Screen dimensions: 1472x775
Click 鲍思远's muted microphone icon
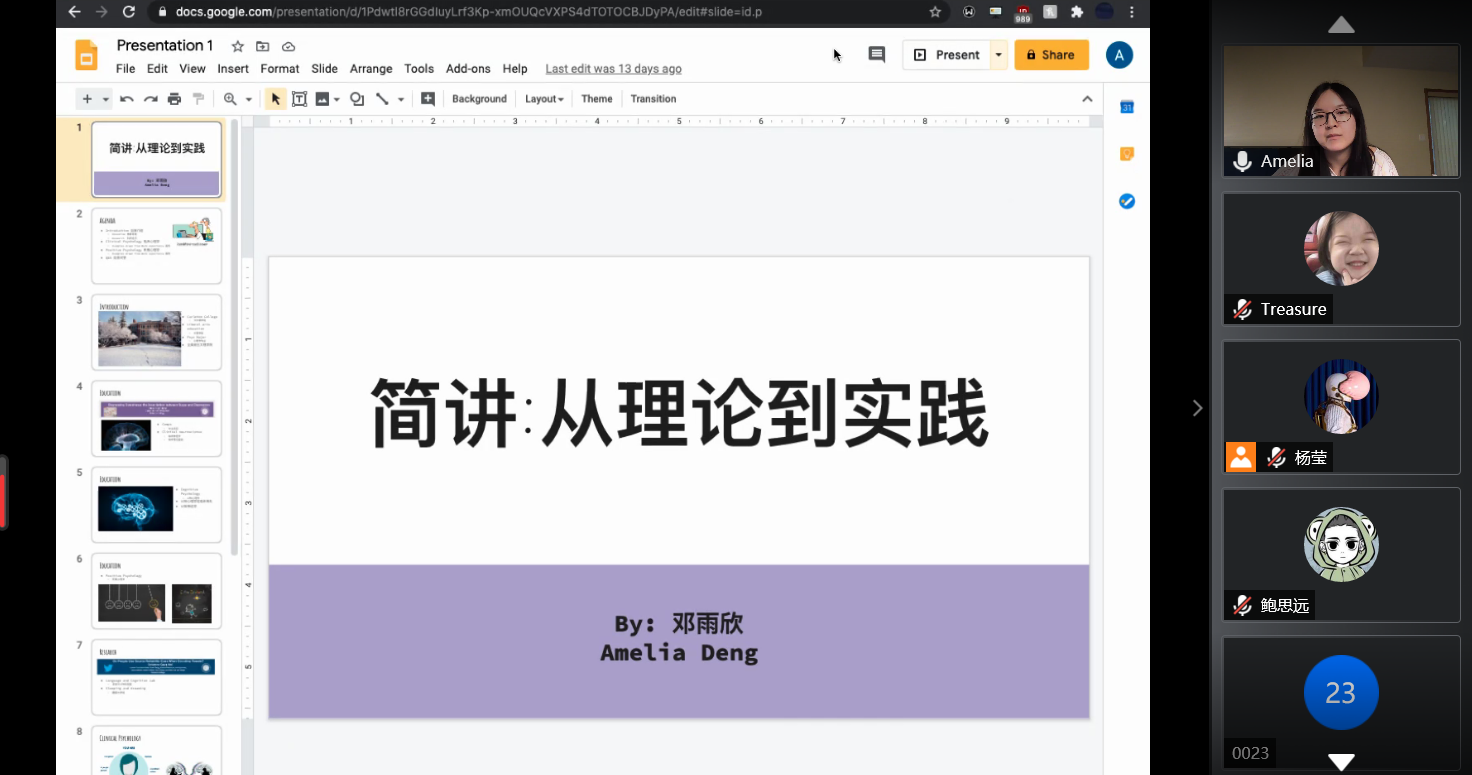coord(1242,605)
